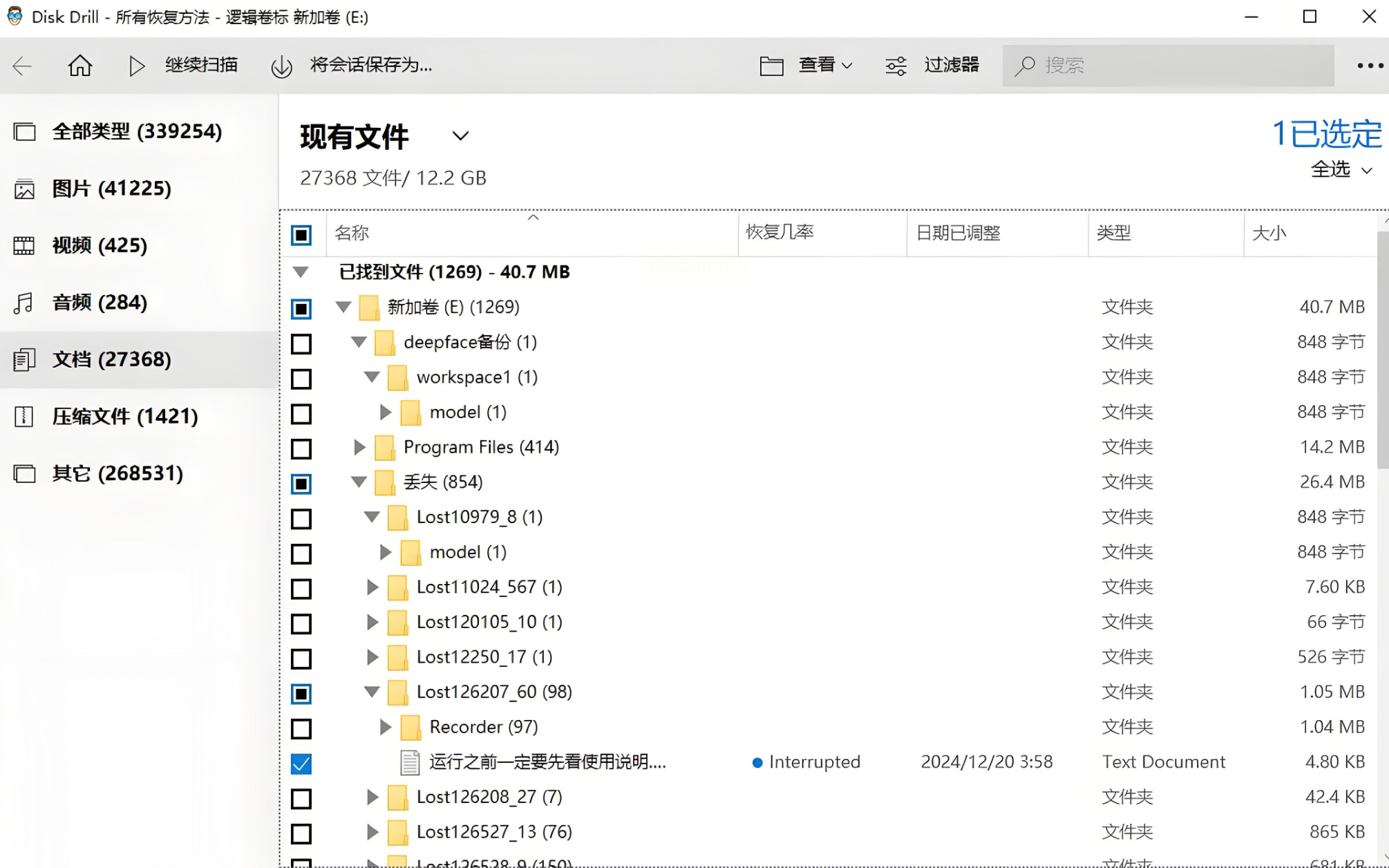Toggle the header select-all checkbox
Screen dimensions: 1389x868
(301, 235)
